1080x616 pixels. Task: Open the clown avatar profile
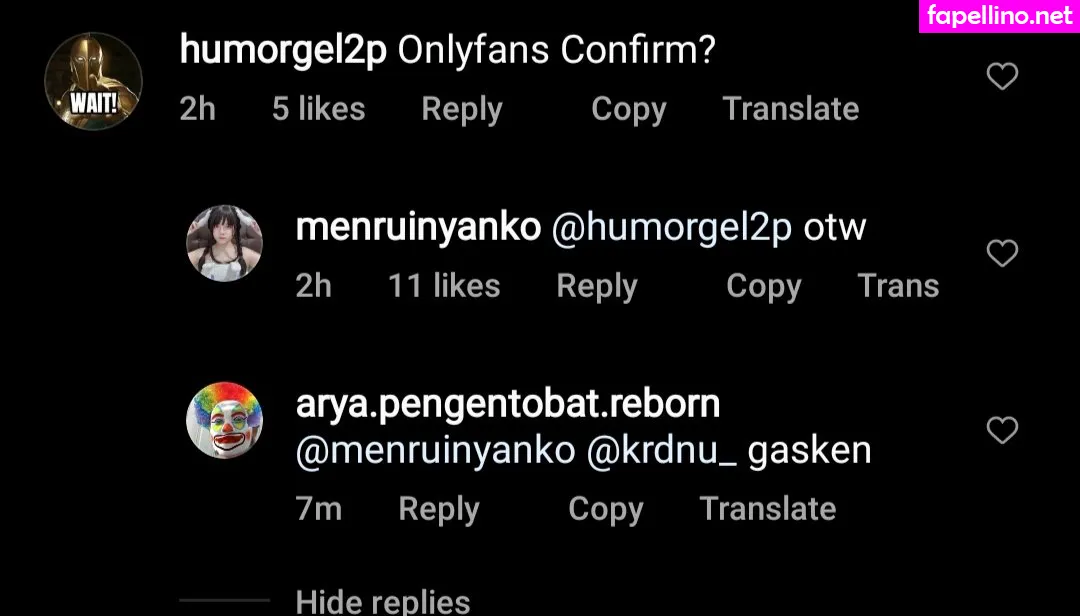point(225,420)
